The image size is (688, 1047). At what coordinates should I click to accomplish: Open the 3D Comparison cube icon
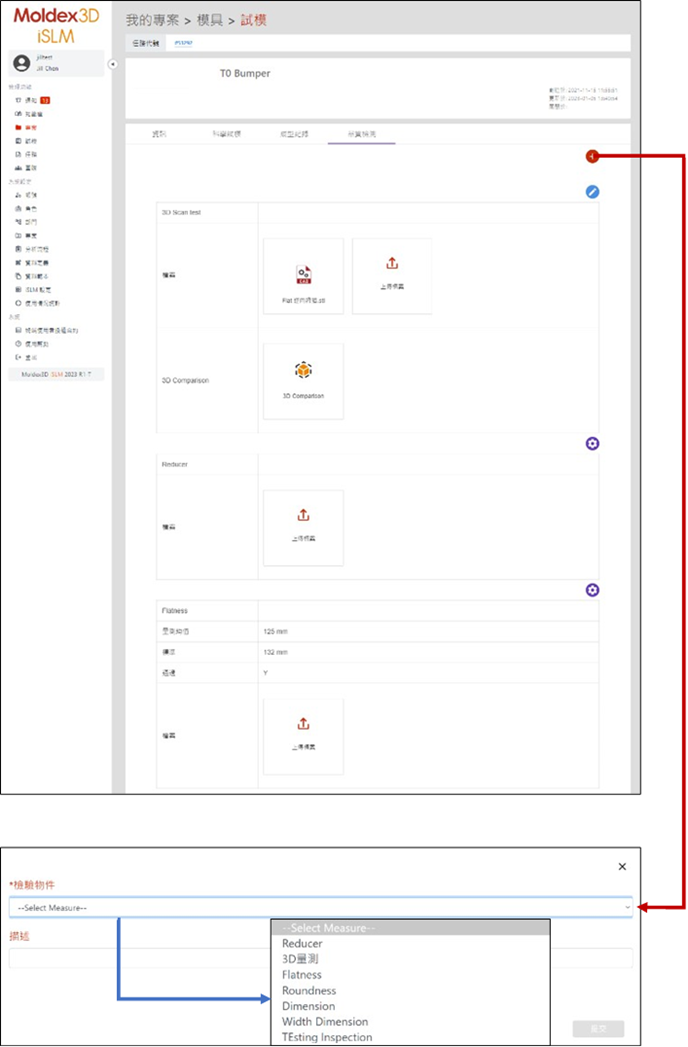point(303,370)
